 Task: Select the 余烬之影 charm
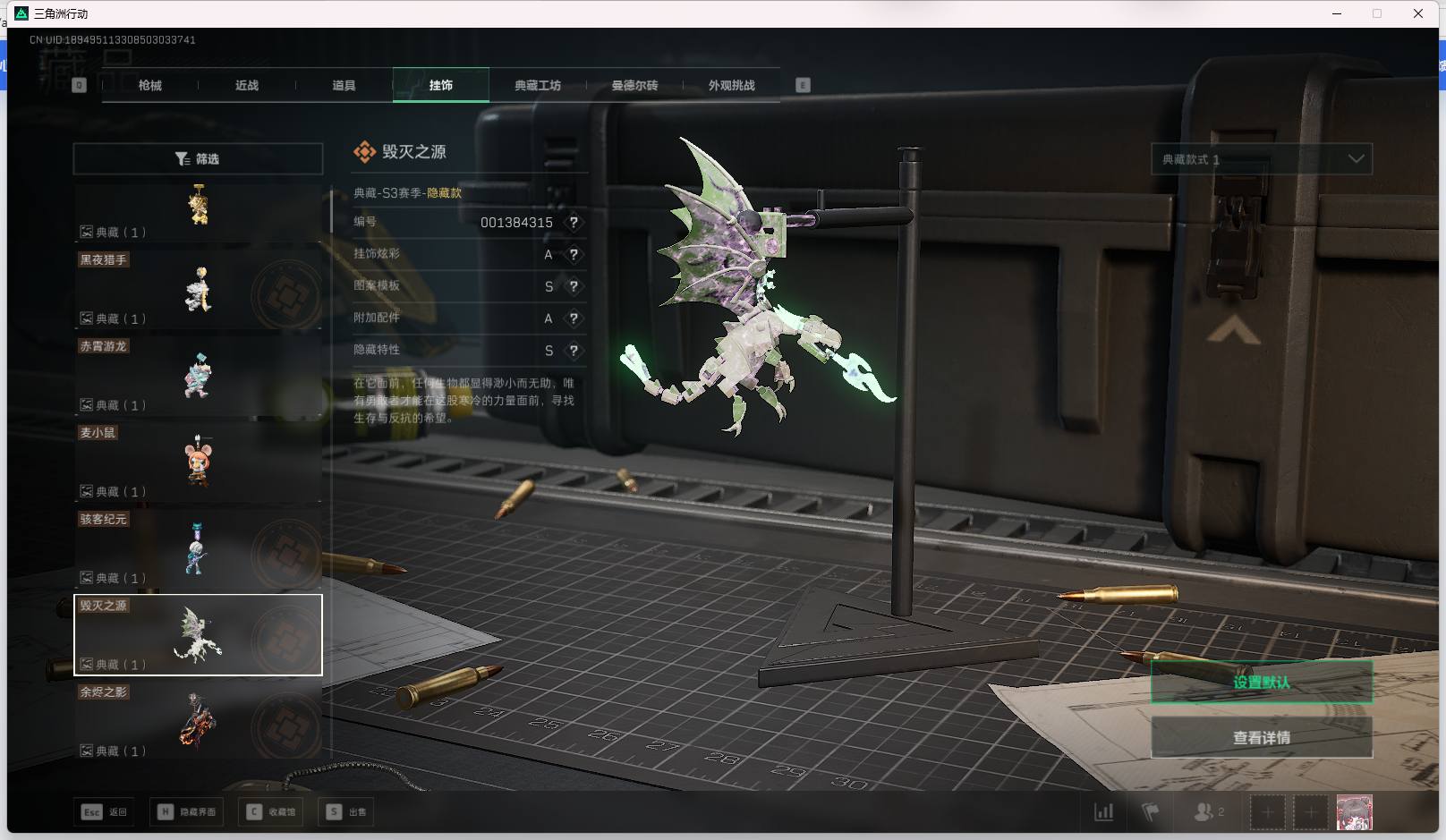coord(198,722)
